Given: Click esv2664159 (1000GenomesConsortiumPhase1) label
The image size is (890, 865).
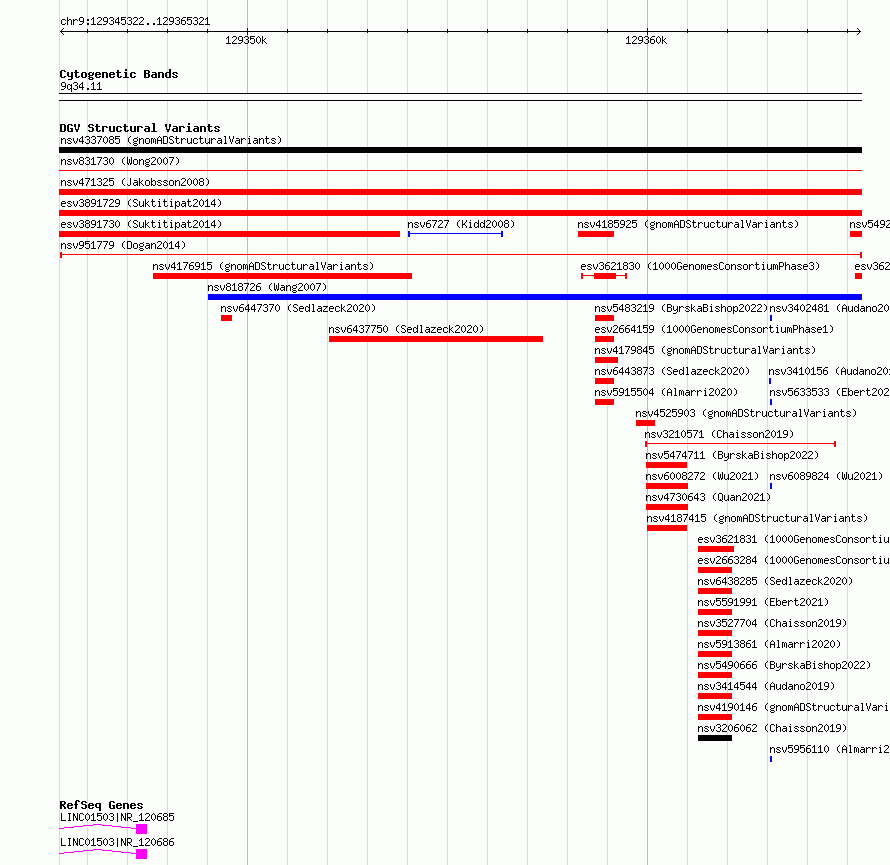Looking at the screenshot, I should pos(714,329).
